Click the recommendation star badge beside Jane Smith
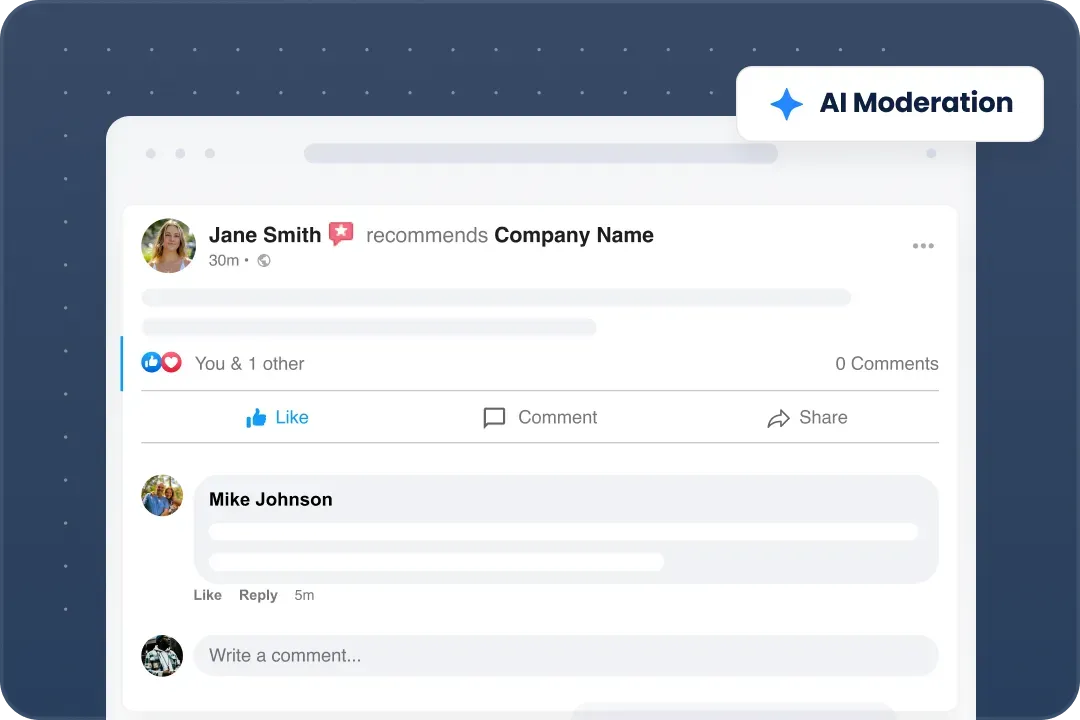 341,234
